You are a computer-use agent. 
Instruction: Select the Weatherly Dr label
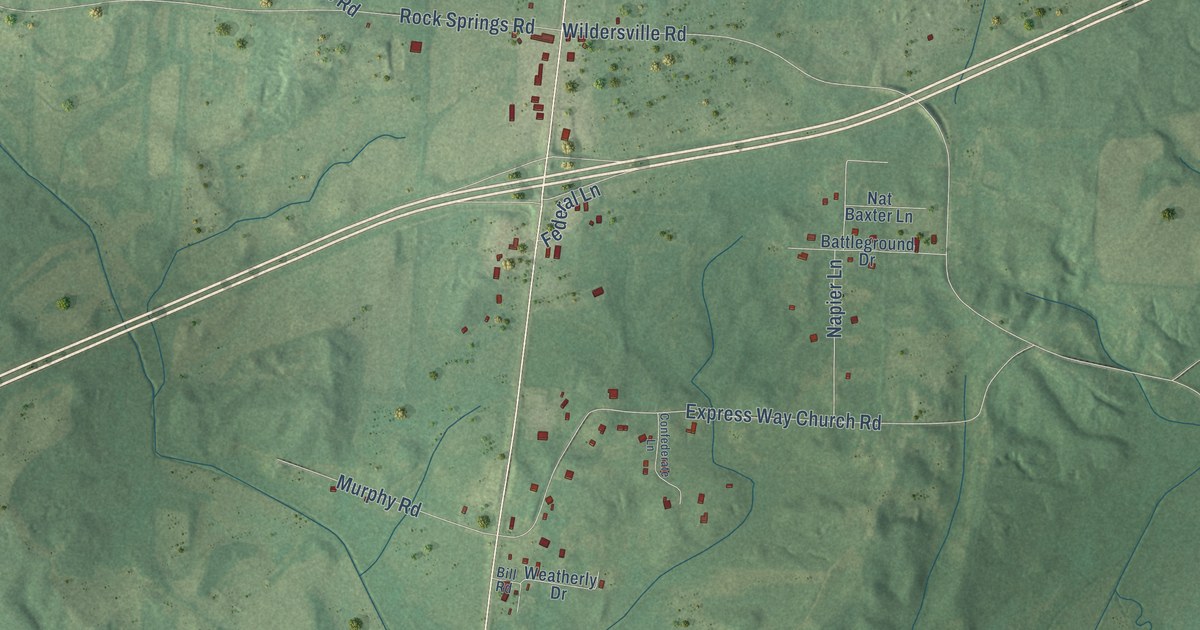[x=561, y=585]
